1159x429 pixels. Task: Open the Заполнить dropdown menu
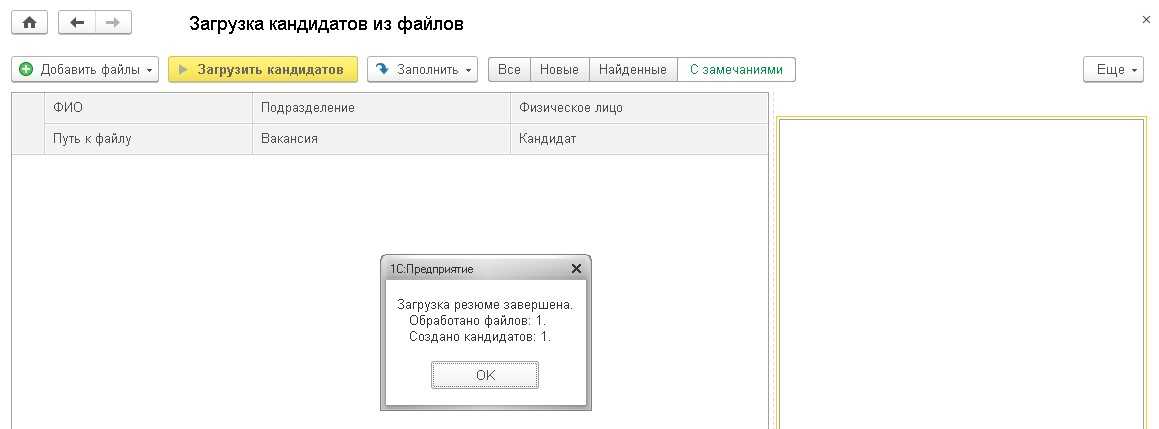pos(468,70)
